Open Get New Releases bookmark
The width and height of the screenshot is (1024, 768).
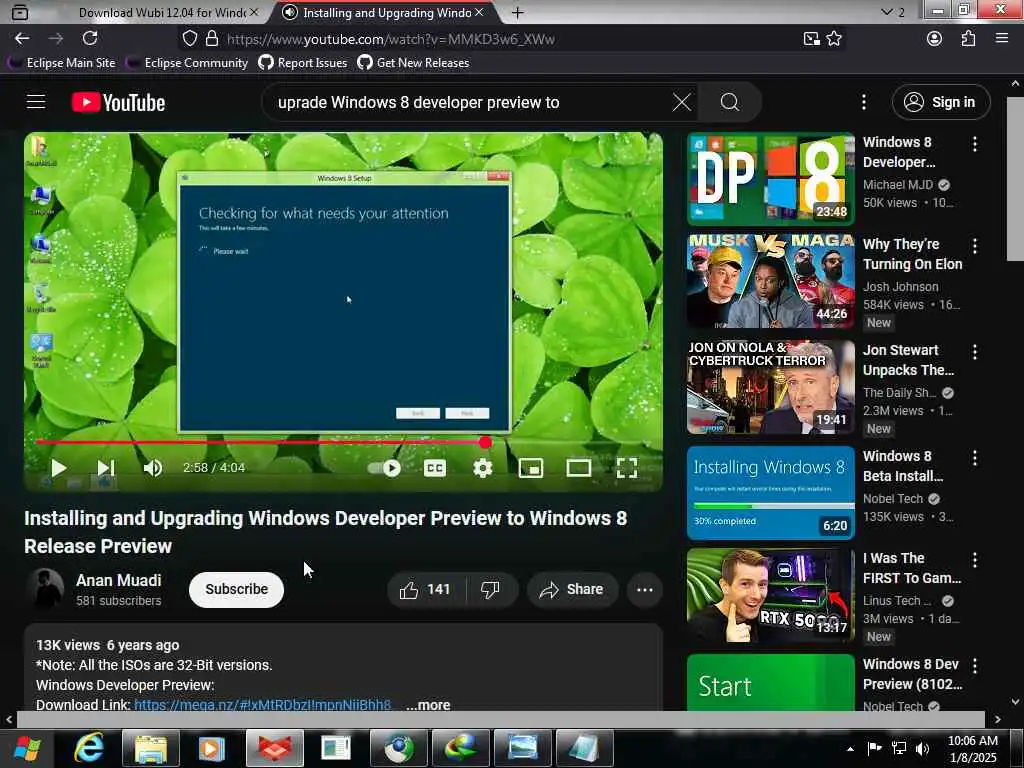point(413,63)
